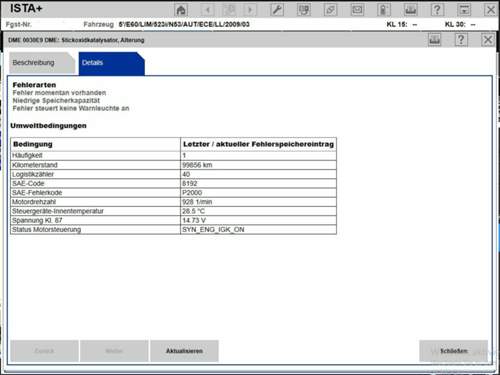Image resolution: width=500 pixels, height=375 pixels.
Task: Go to the ISTA+ home screen icon
Action: pyautogui.click(x=181, y=10)
